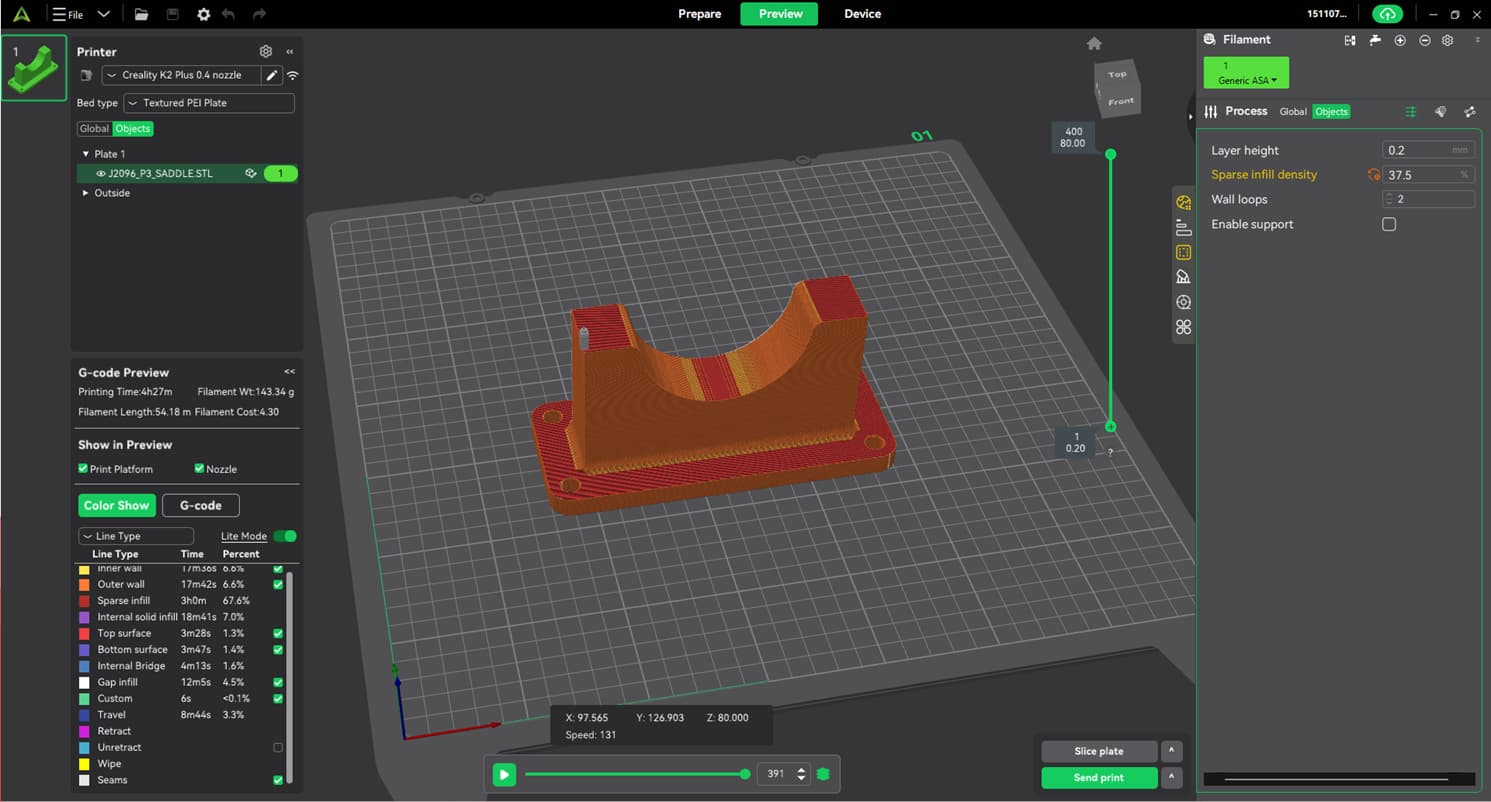Add a filament with the plus icon
This screenshot has height=802, width=1491.
1400,40
